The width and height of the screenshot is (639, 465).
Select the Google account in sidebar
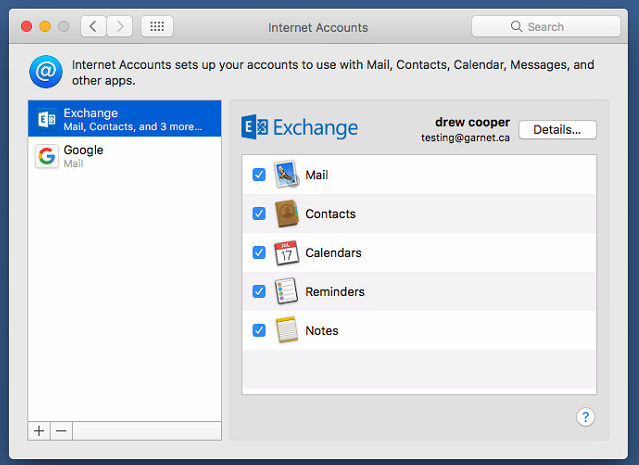coord(124,157)
